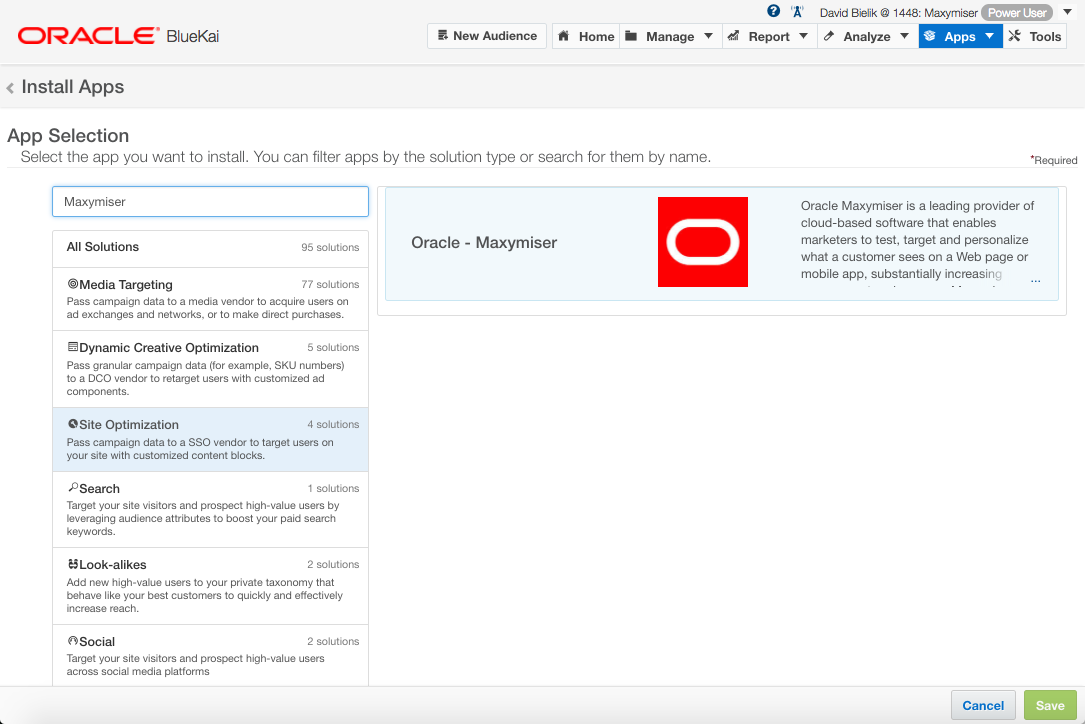Expand the Apps menu arrow
The height and width of the screenshot is (724, 1085).
(990, 36)
